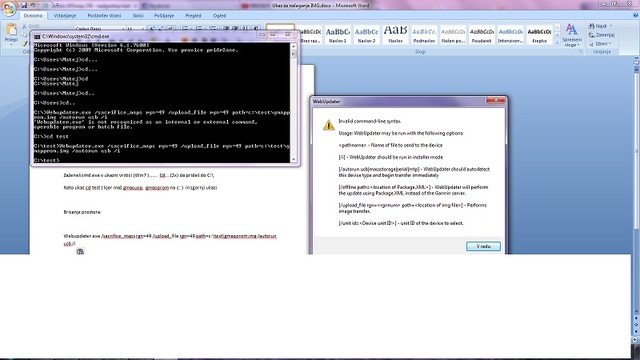This screenshot has height=360, width=640.
Task: Click the Izreži (cut) scissors icon
Action: point(24,26)
